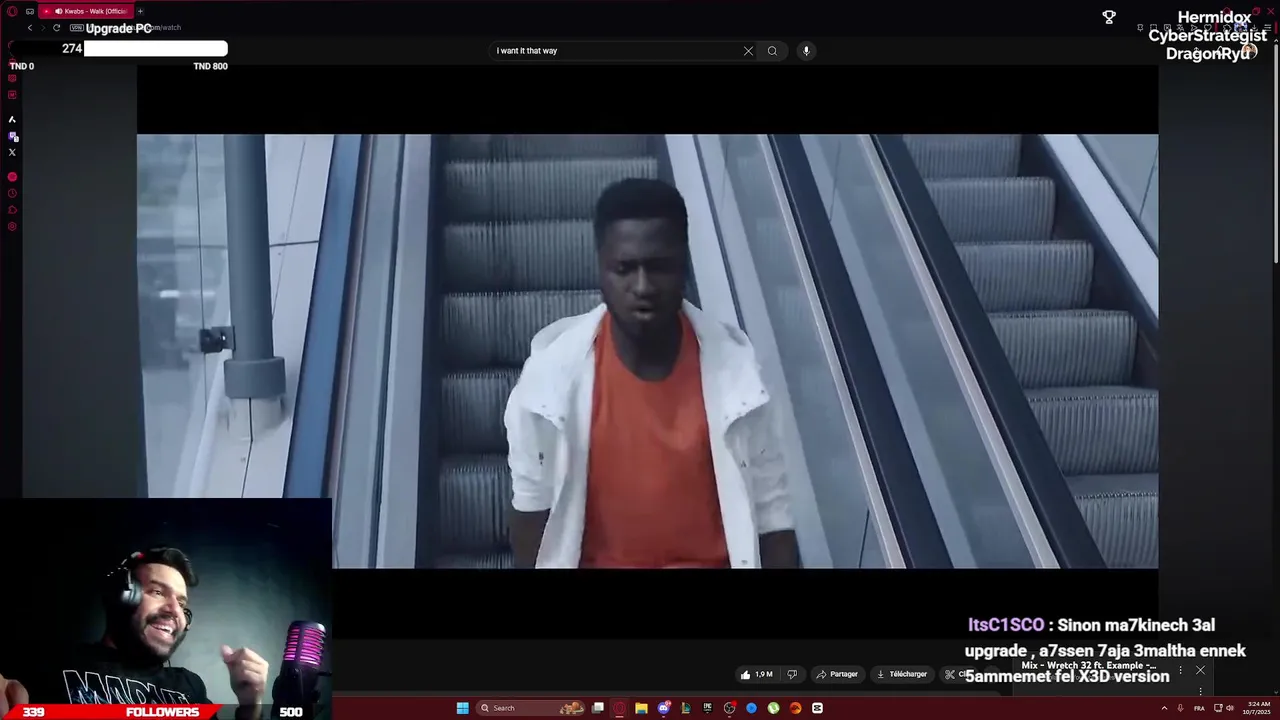Reload the current page

tap(56, 28)
